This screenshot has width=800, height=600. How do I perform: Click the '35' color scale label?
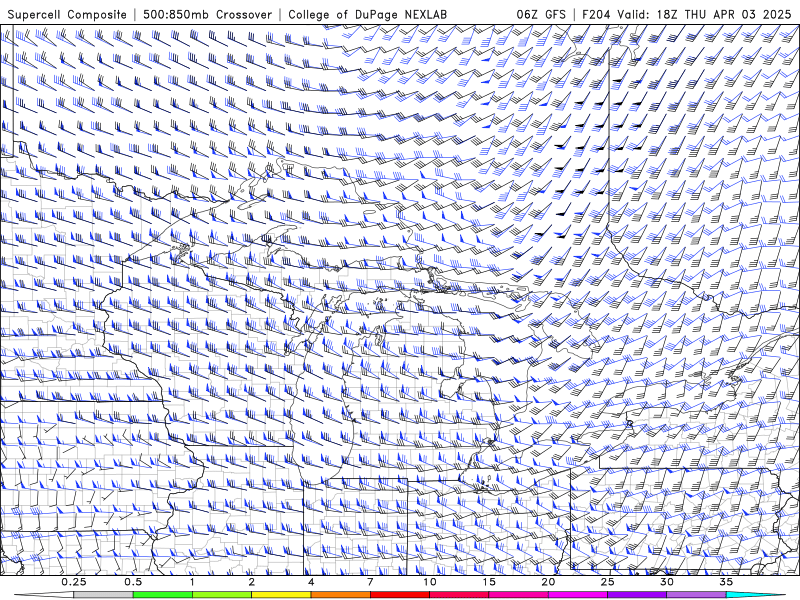point(727,582)
